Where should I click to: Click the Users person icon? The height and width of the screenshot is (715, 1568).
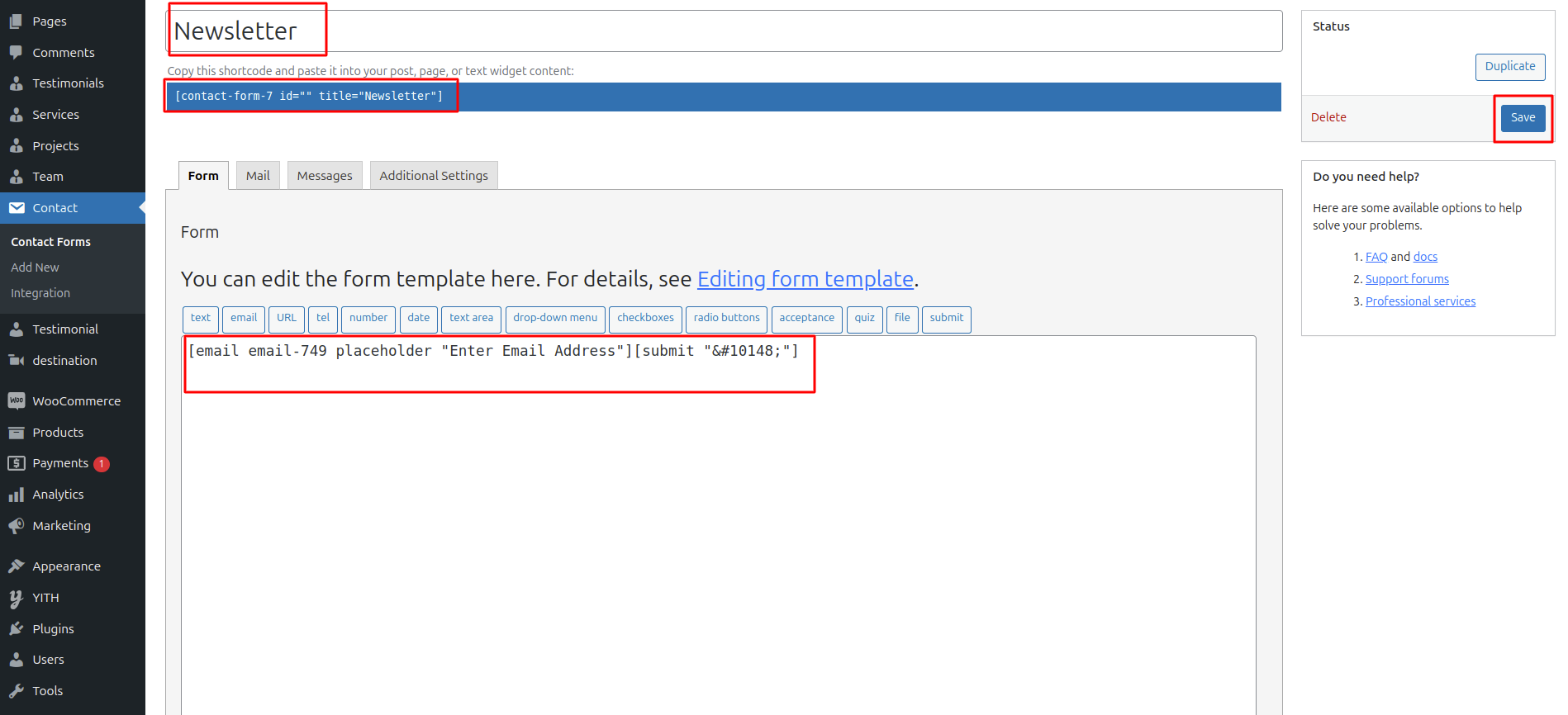16,660
